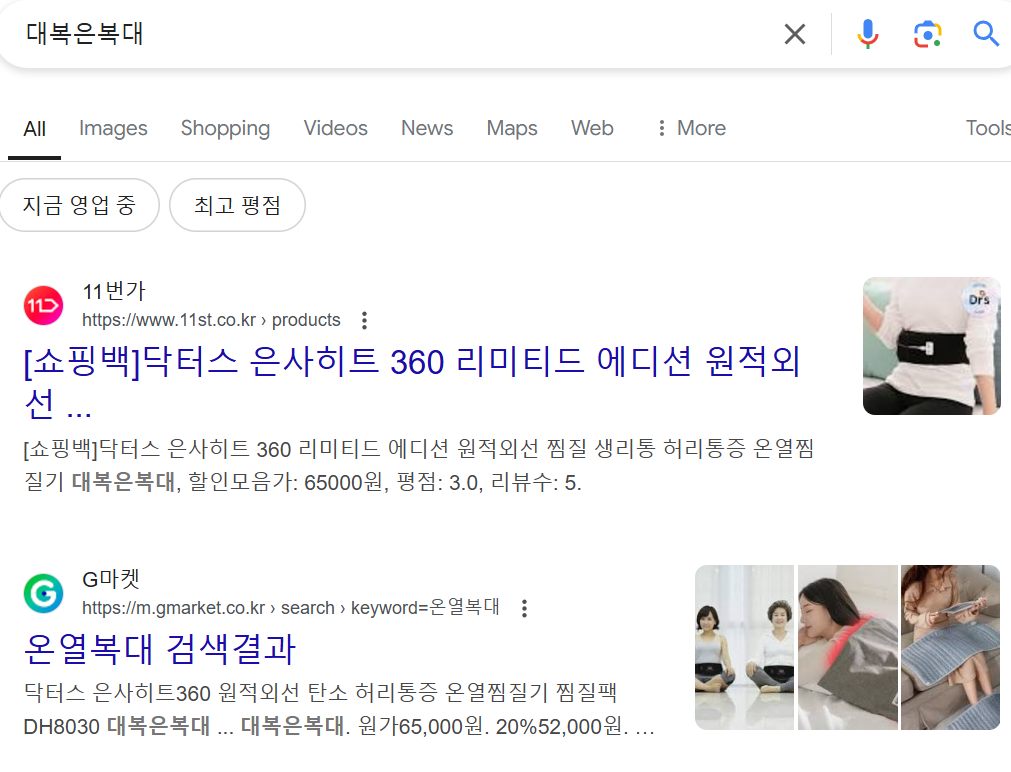Click the G마켓 site favicon
The height and width of the screenshot is (772, 1011).
[42, 592]
